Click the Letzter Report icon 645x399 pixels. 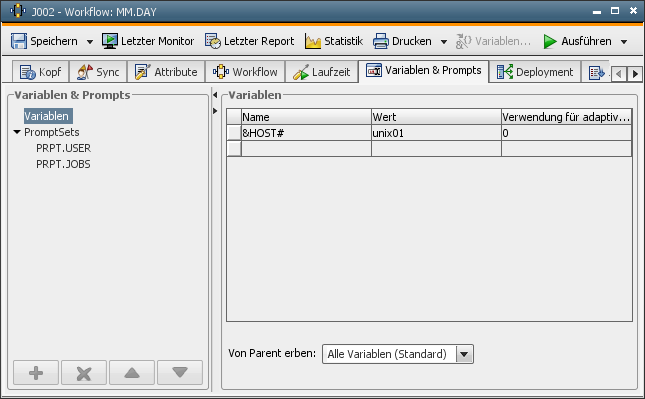pos(213,41)
